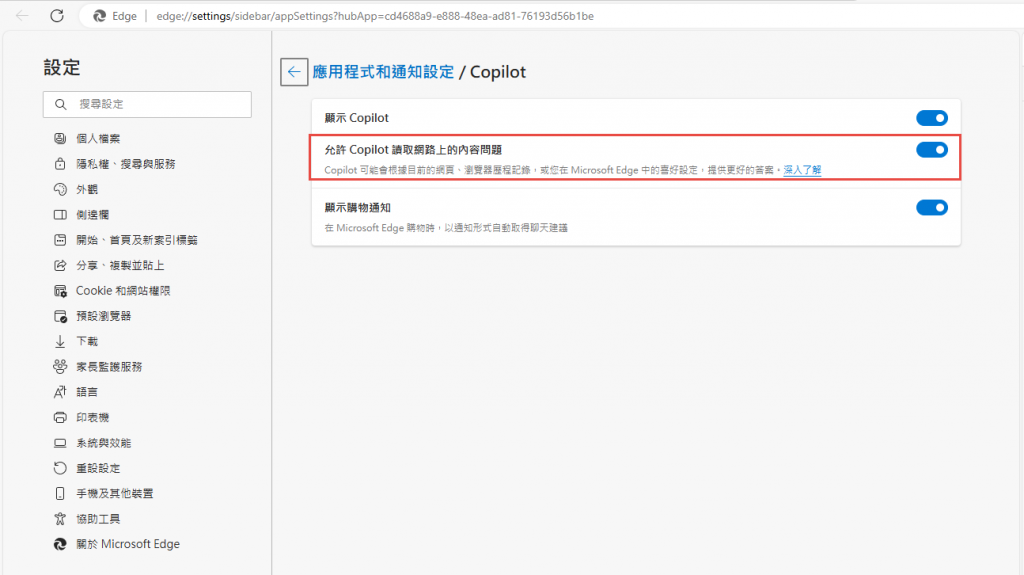
Task: Click the 個人檔案 profile icon
Action: 60,139
